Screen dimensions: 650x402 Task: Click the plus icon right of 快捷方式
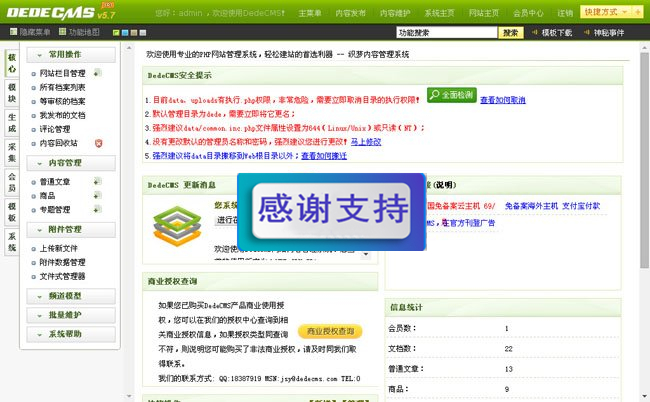click(x=638, y=12)
